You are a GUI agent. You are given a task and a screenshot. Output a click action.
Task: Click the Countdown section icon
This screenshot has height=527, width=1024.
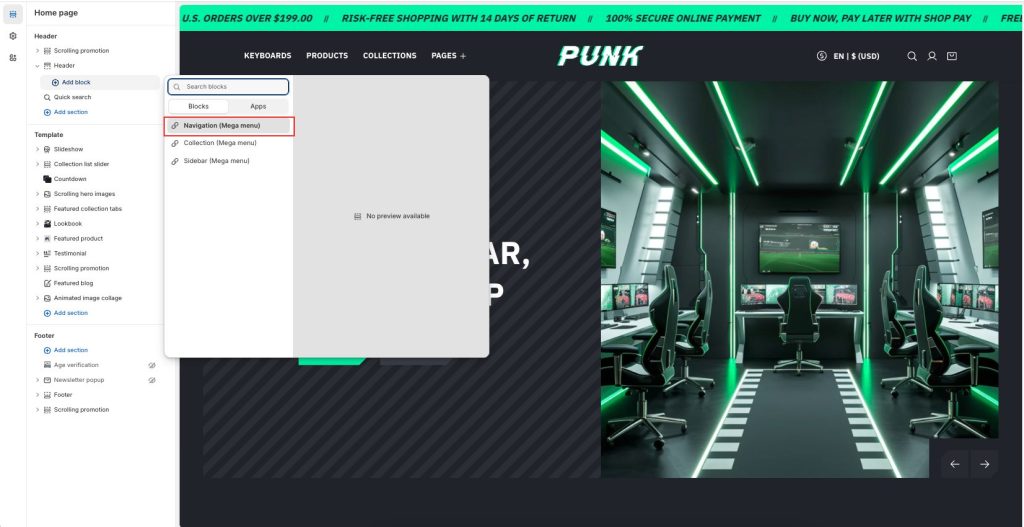click(47, 179)
